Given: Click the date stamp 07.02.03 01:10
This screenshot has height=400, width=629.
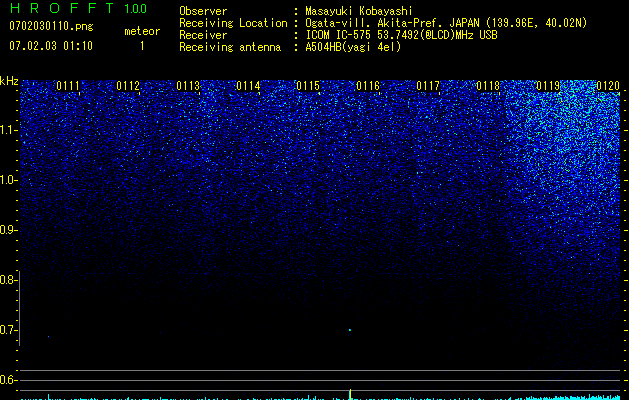Looking at the screenshot, I should [x=51, y=46].
